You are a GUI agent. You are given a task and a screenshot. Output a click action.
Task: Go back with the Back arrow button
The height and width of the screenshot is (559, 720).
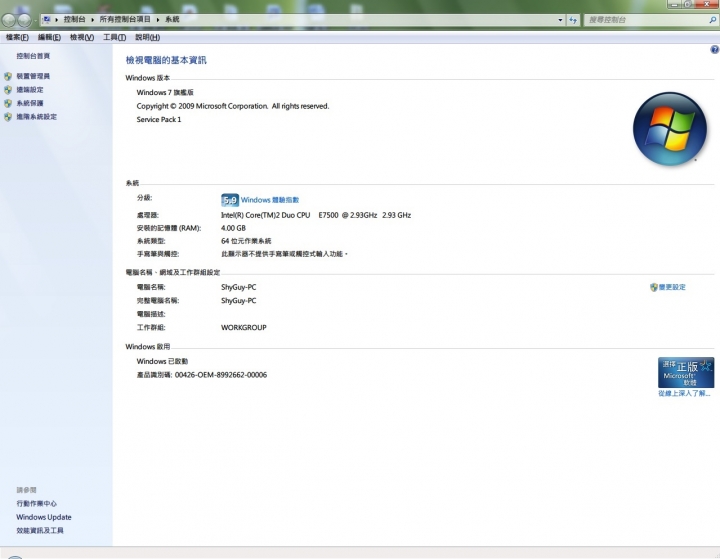pos(9,20)
